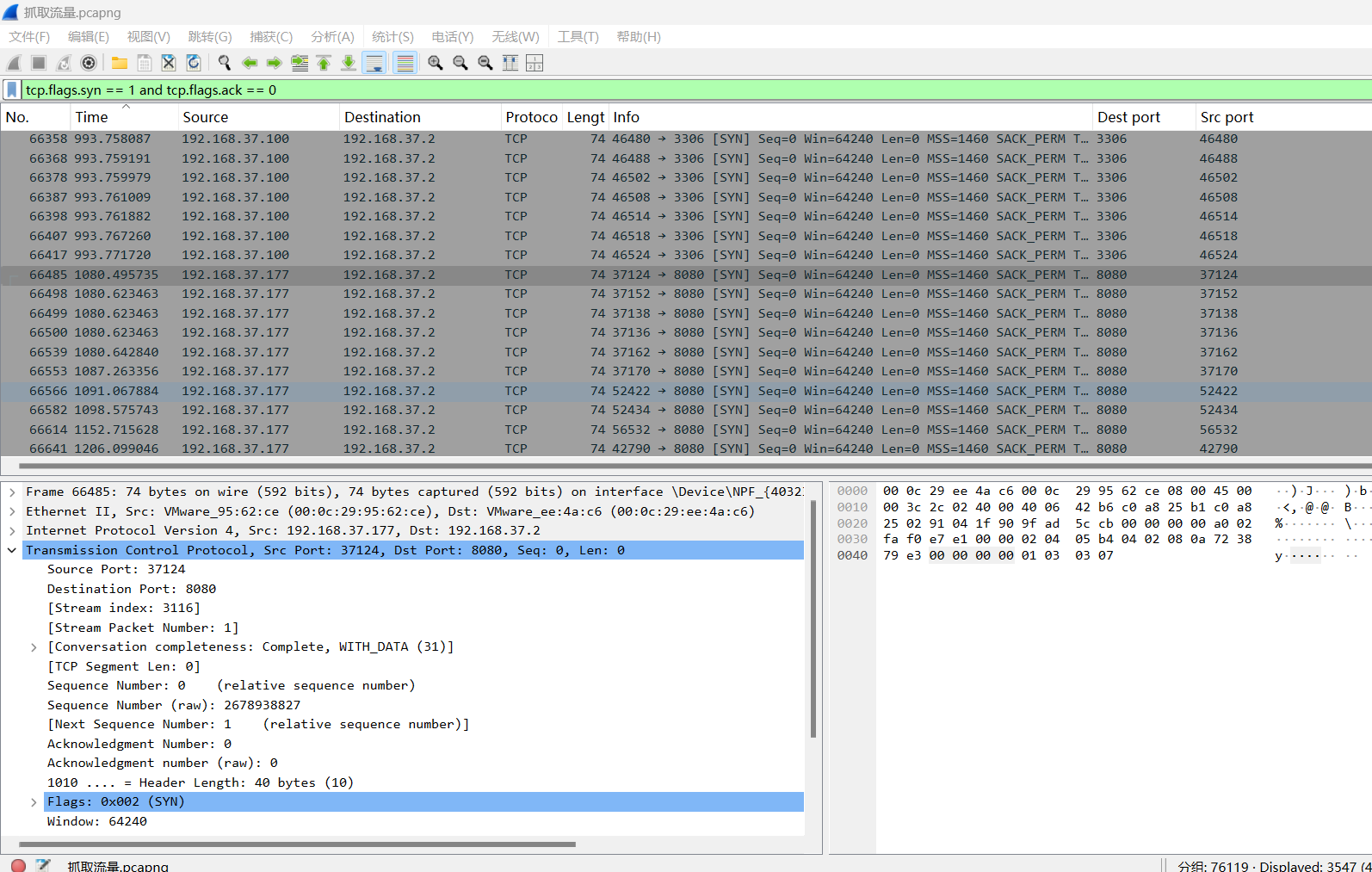Open the capture file properties icon in status bar
Viewport: 1372px width, 872px height.
[x=43, y=865]
